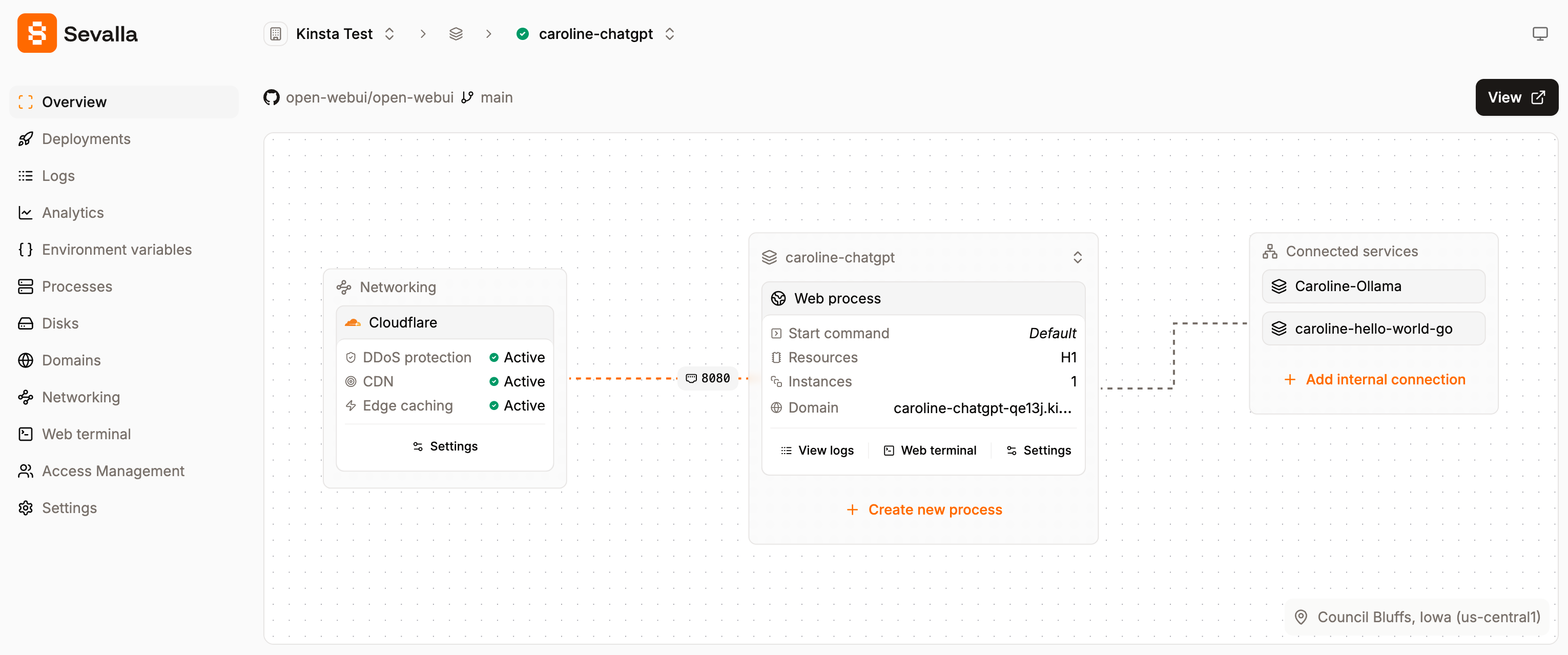Expand the Kinsta Test project dropdown
The image size is (1568, 655).
pyautogui.click(x=389, y=33)
